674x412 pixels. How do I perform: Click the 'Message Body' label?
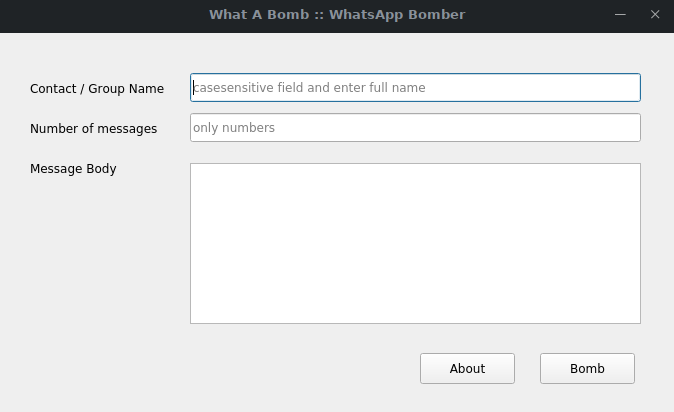point(73,169)
